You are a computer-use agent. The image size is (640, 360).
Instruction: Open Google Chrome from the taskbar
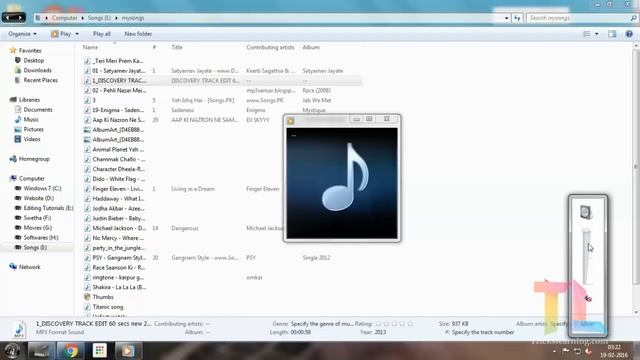[x=71, y=351]
